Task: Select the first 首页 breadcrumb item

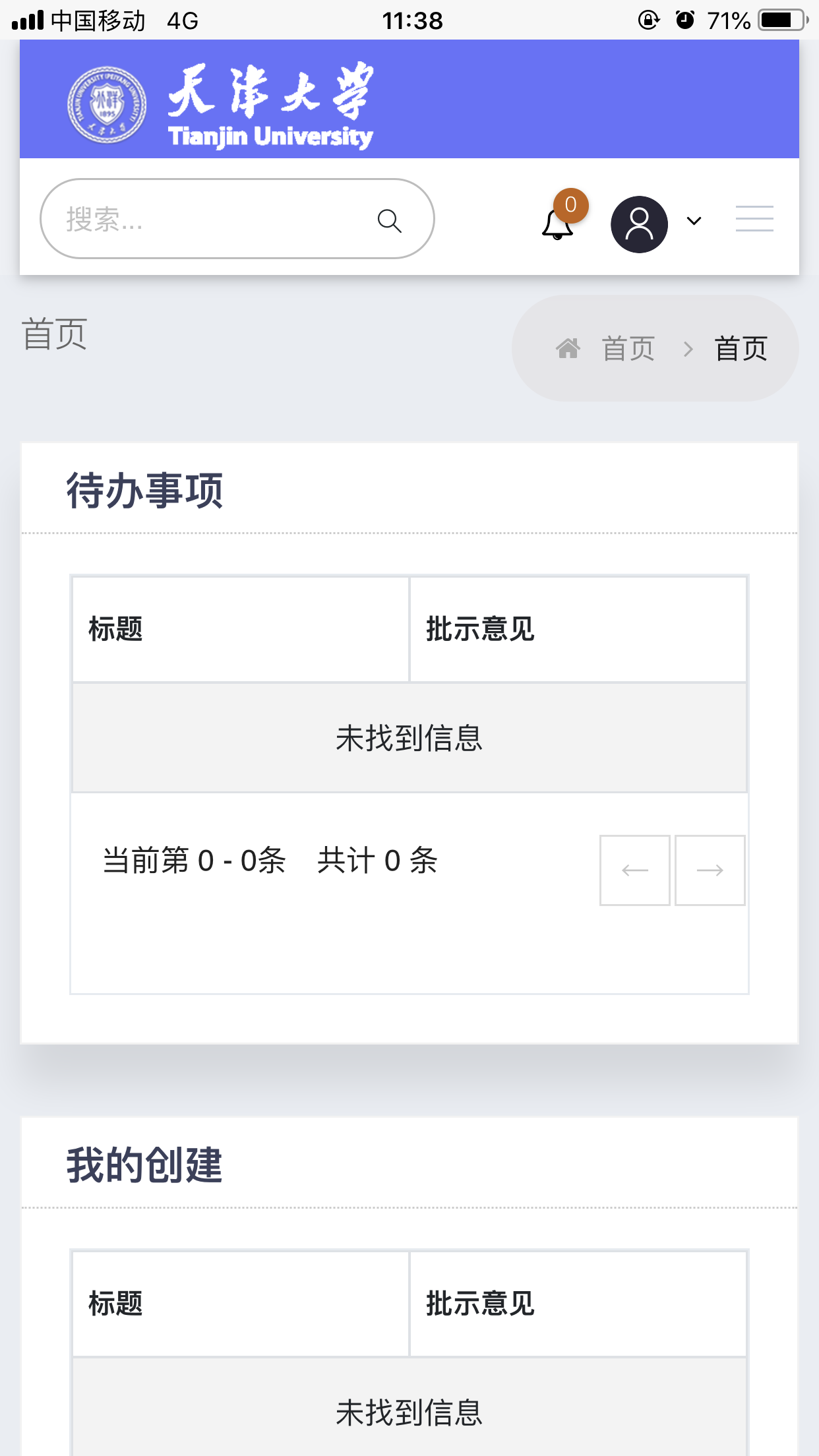Action: pos(627,348)
